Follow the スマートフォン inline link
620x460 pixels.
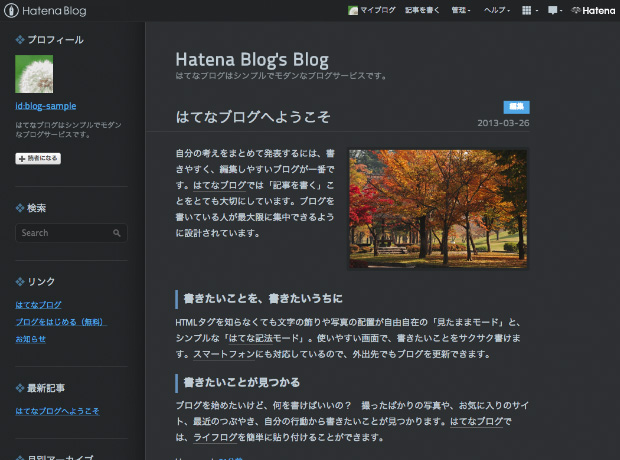(x=224, y=354)
